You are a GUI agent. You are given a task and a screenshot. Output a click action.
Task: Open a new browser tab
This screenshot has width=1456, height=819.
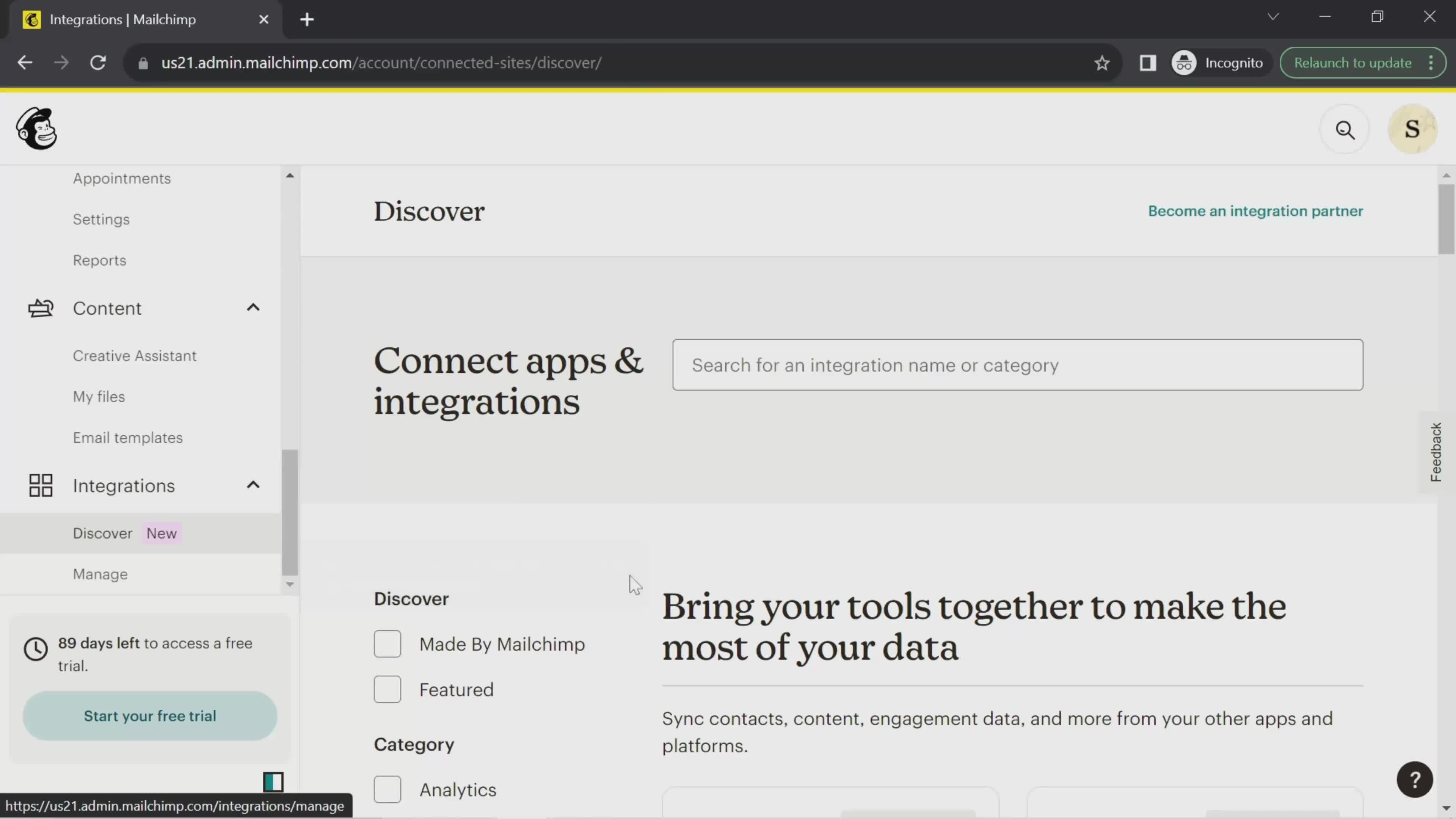click(307, 20)
